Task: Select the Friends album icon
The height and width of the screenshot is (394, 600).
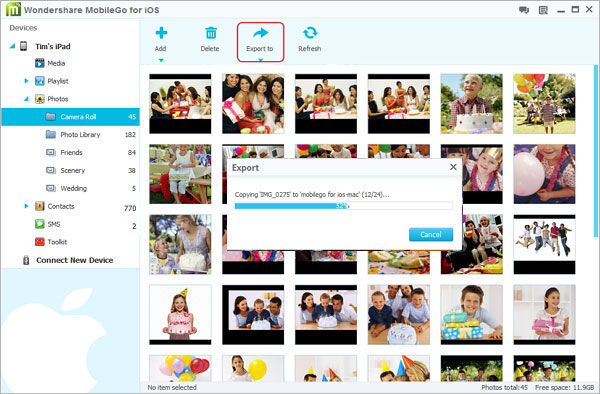Action: 51,152
